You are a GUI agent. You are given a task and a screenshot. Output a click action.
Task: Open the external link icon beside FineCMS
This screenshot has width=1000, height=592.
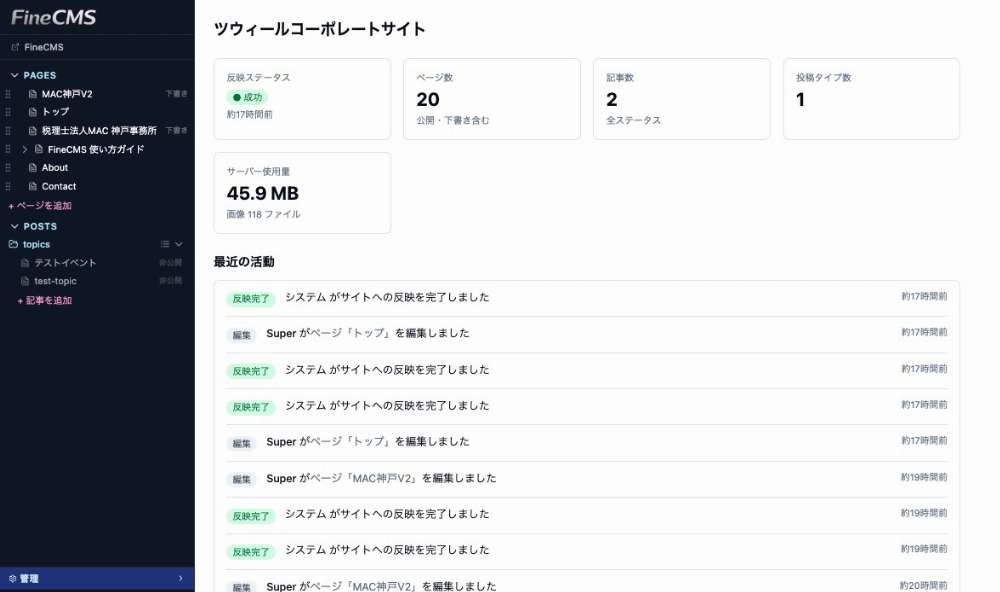pyautogui.click(x=15, y=47)
